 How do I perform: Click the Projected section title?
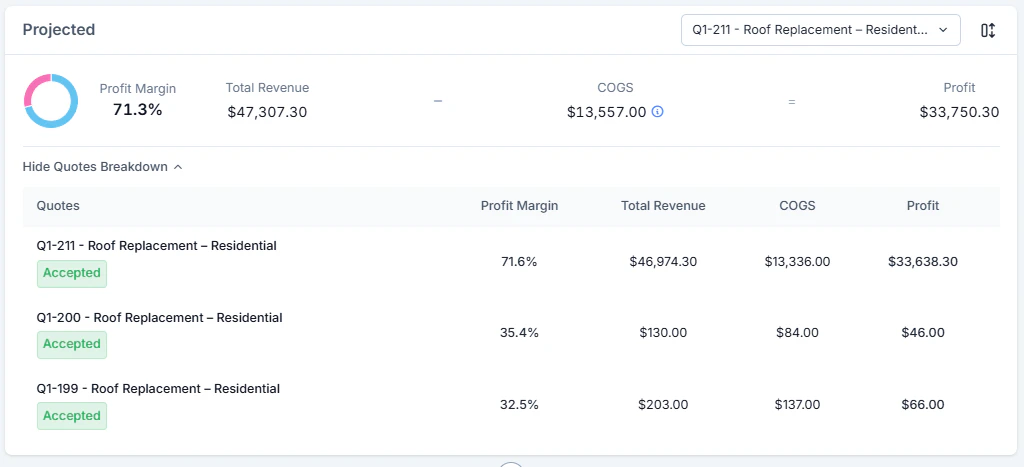(x=59, y=29)
